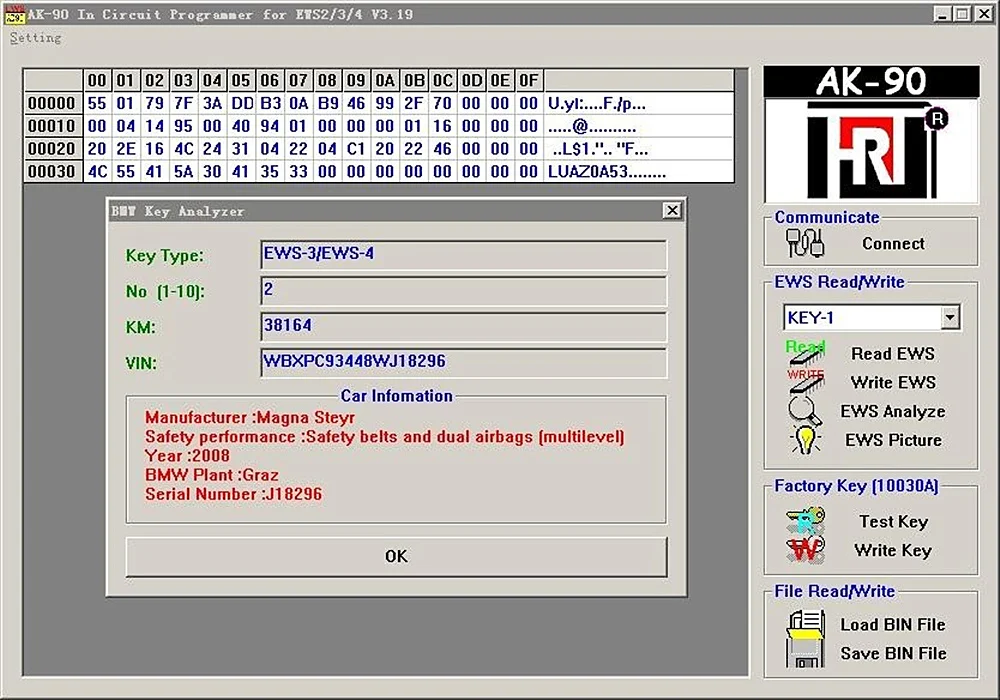The width and height of the screenshot is (1000, 700).
Task: Open the Setting menu
Action: click(x=36, y=38)
